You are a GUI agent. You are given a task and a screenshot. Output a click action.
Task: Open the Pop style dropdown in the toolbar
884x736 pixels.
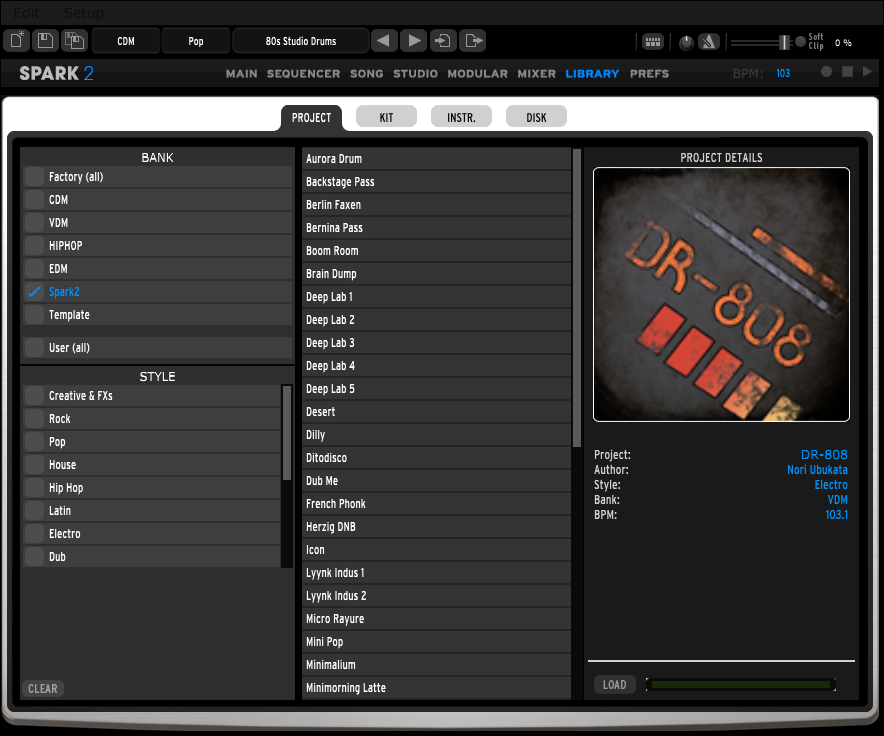196,41
